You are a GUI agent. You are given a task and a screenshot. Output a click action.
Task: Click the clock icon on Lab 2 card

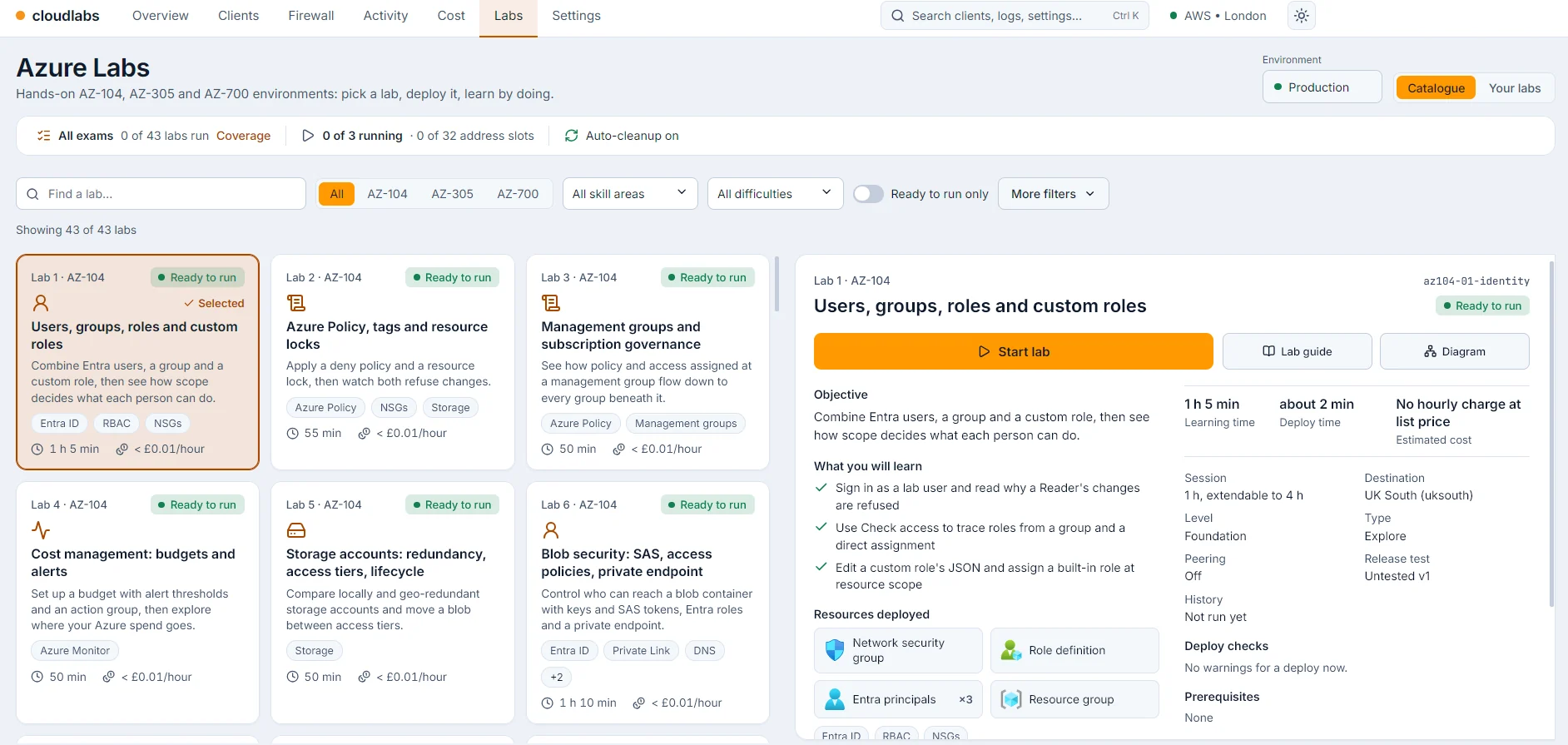pyautogui.click(x=293, y=434)
